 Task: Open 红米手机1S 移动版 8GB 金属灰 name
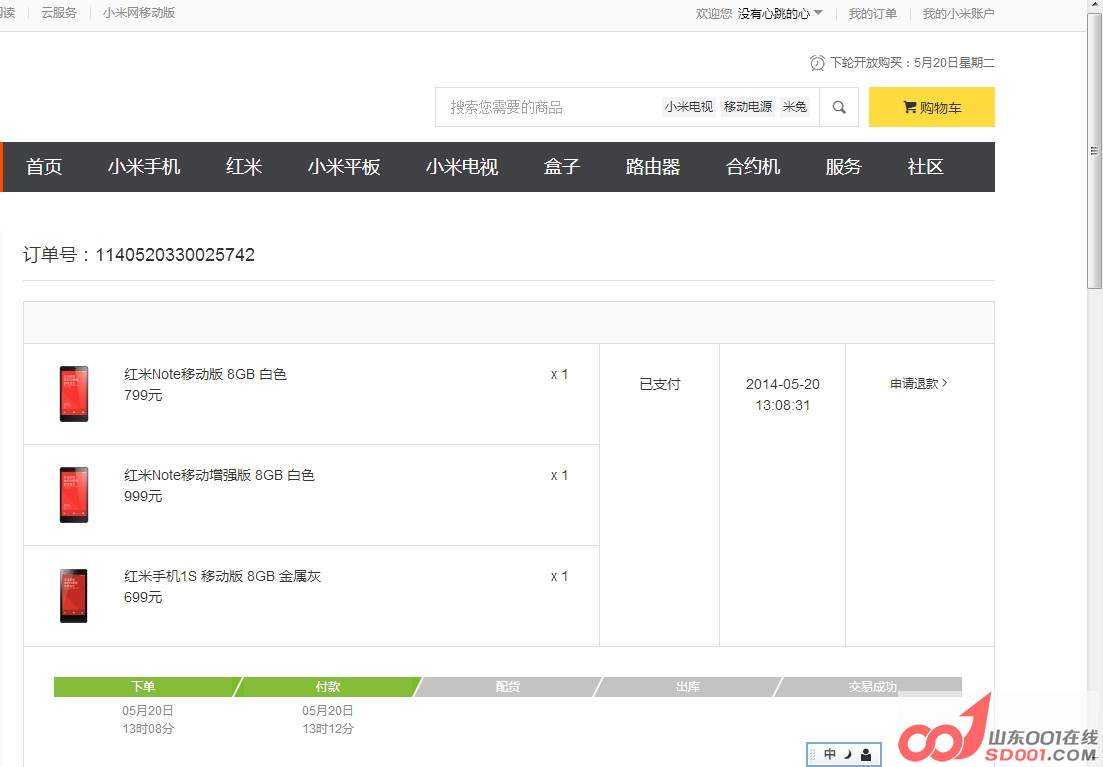click(222, 576)
